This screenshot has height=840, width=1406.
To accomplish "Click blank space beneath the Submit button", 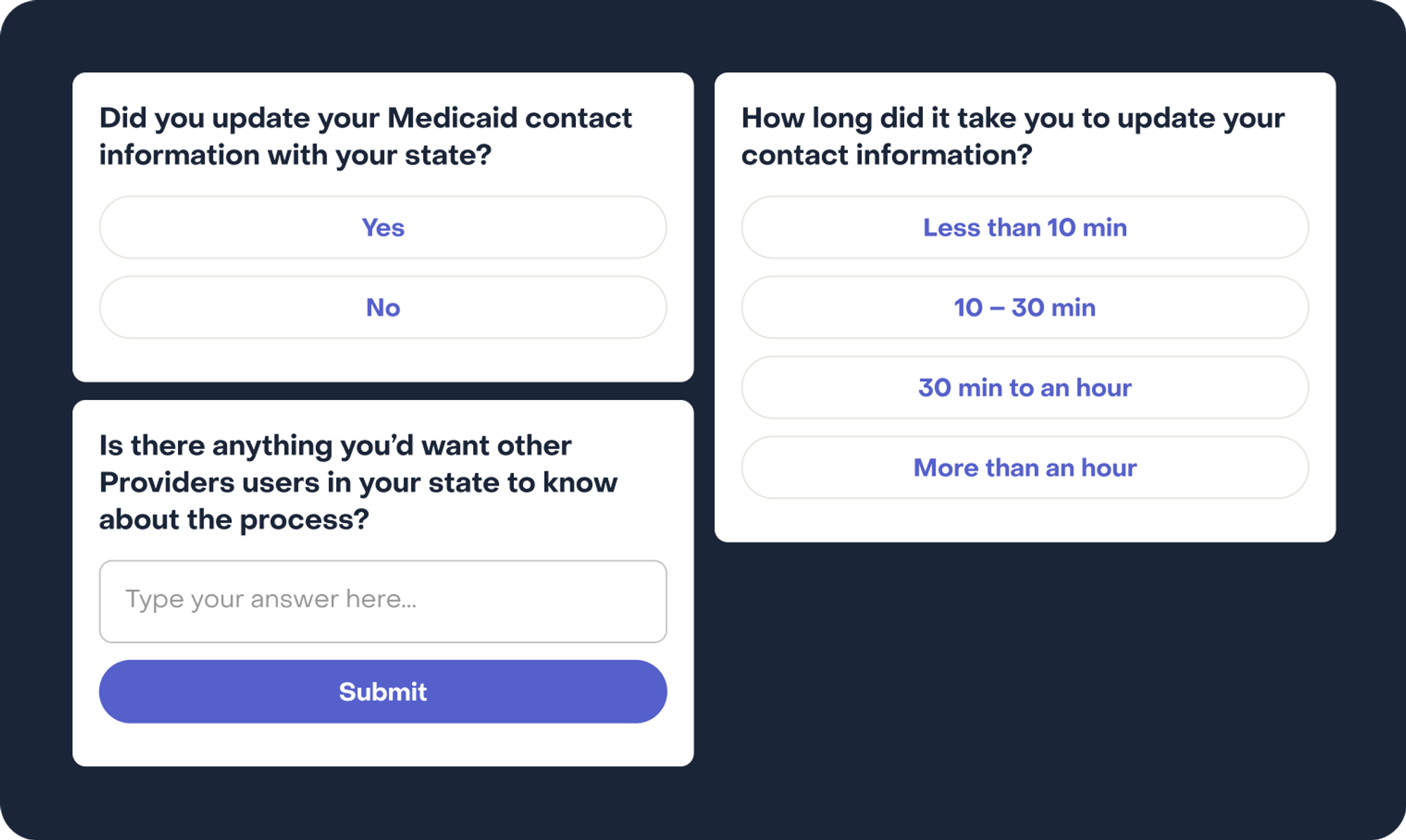I will tap(382, 745).
